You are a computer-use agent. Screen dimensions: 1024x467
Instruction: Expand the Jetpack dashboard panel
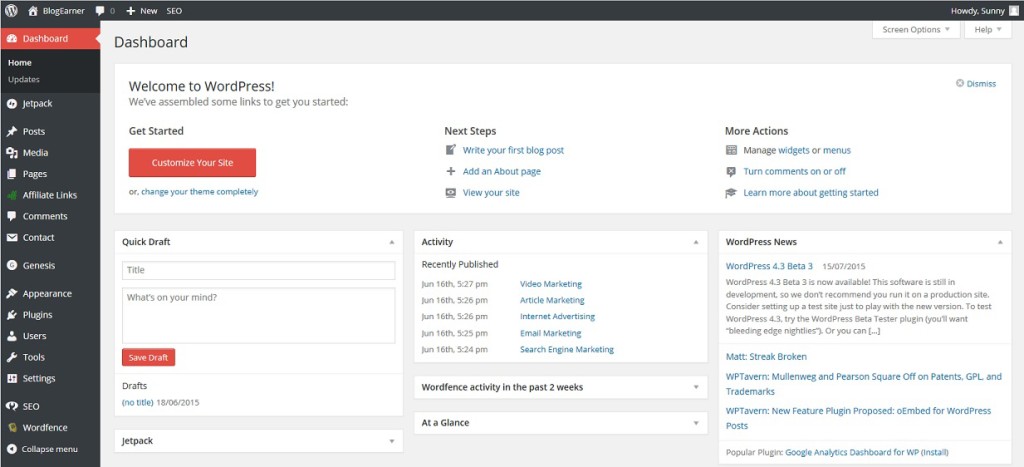[392, 441]
